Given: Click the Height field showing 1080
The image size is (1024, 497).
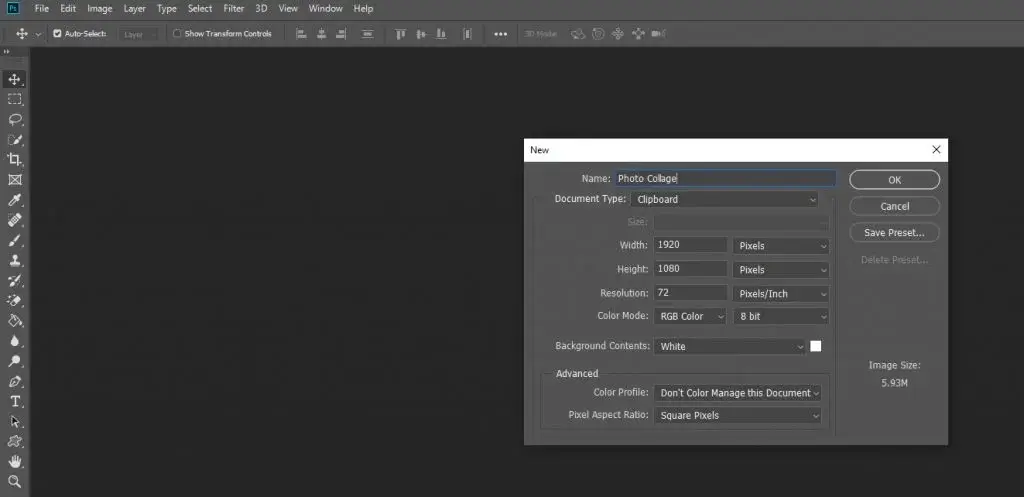Looking at the screenshot, I should click(690, 268).
